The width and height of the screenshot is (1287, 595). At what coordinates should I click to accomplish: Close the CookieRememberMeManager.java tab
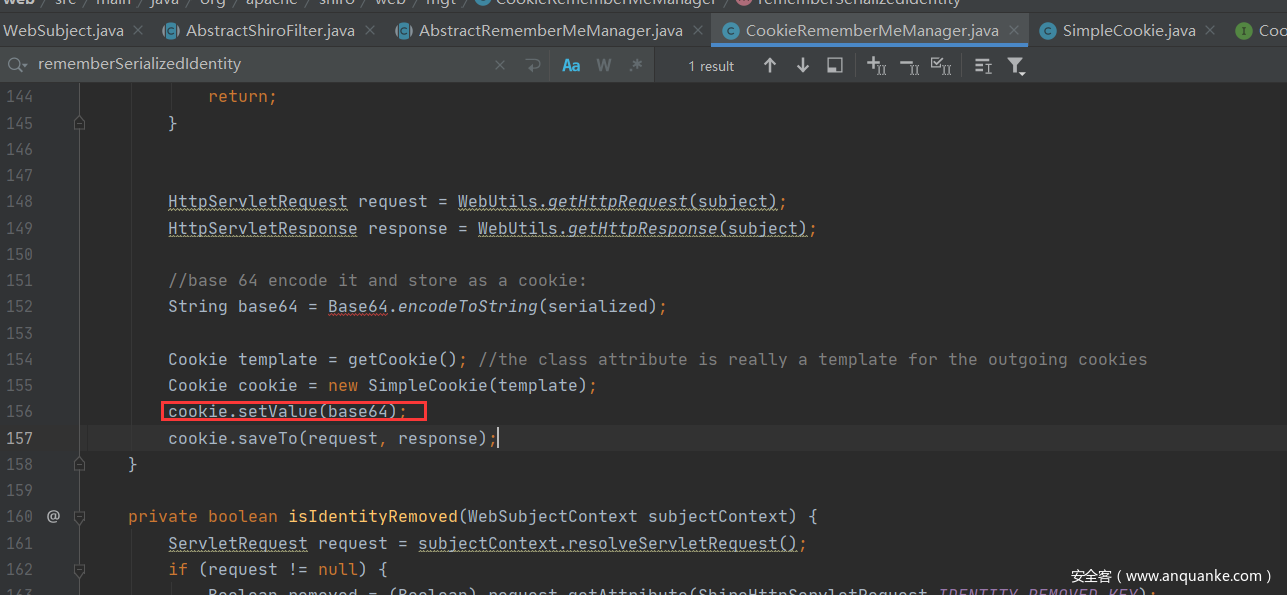[x=1015, y=31]
